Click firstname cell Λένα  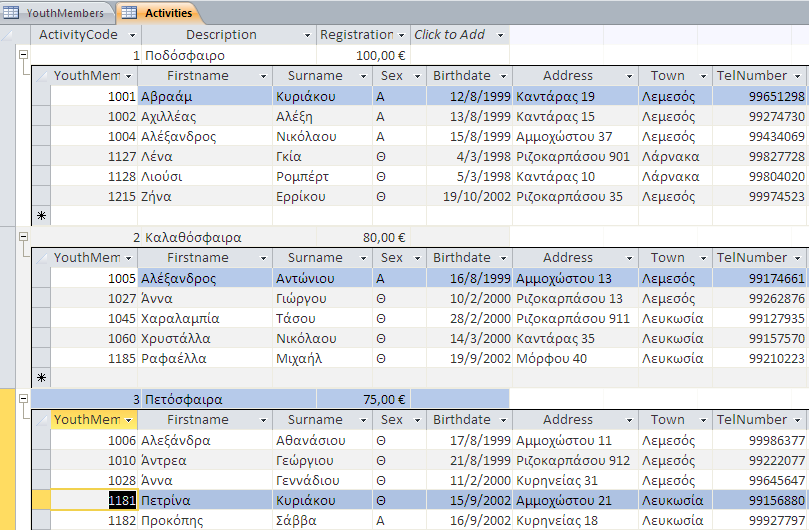(205, 156)
